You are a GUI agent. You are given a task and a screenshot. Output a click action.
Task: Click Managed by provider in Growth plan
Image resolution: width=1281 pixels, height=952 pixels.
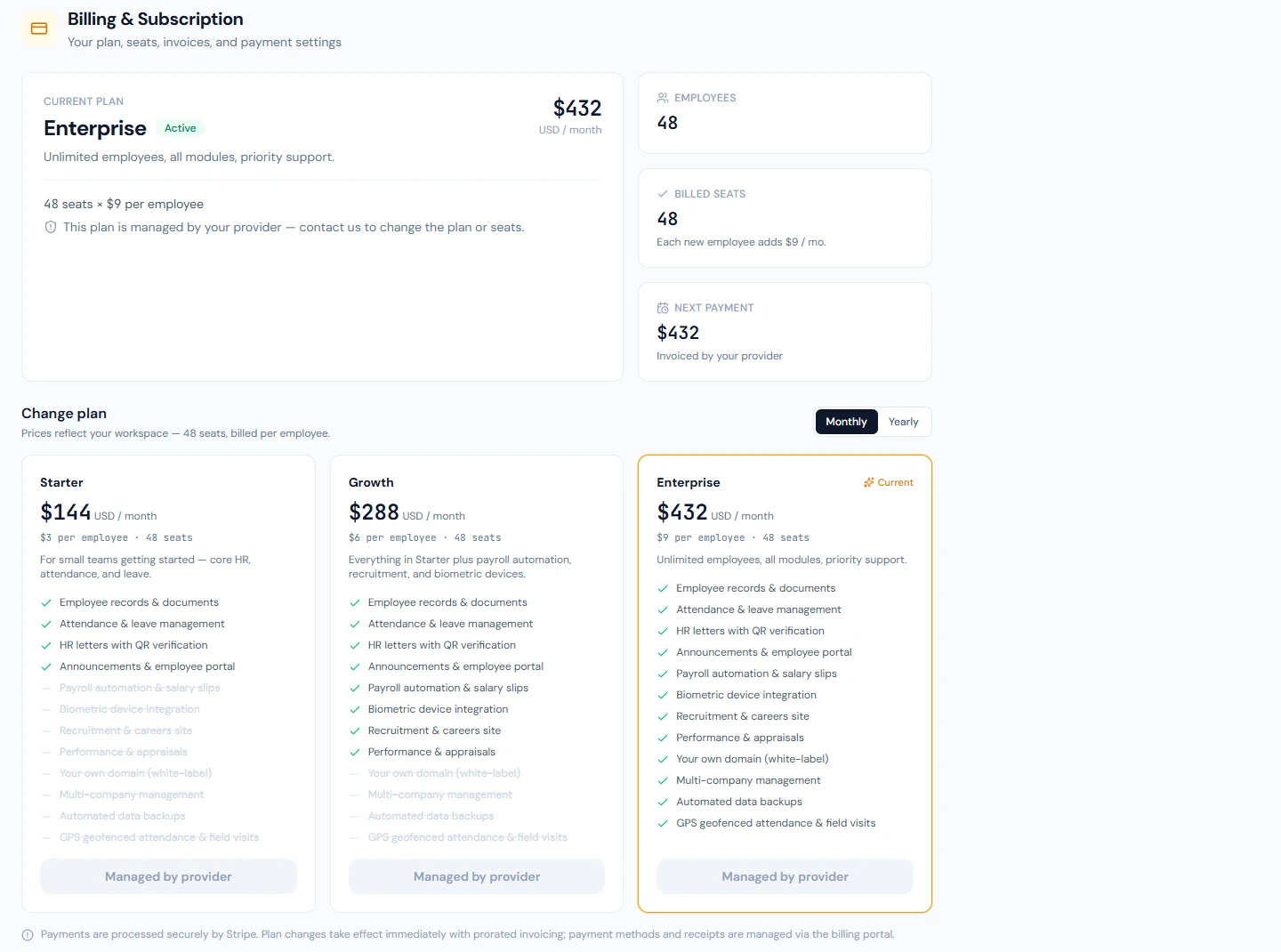tap(477, 876)
